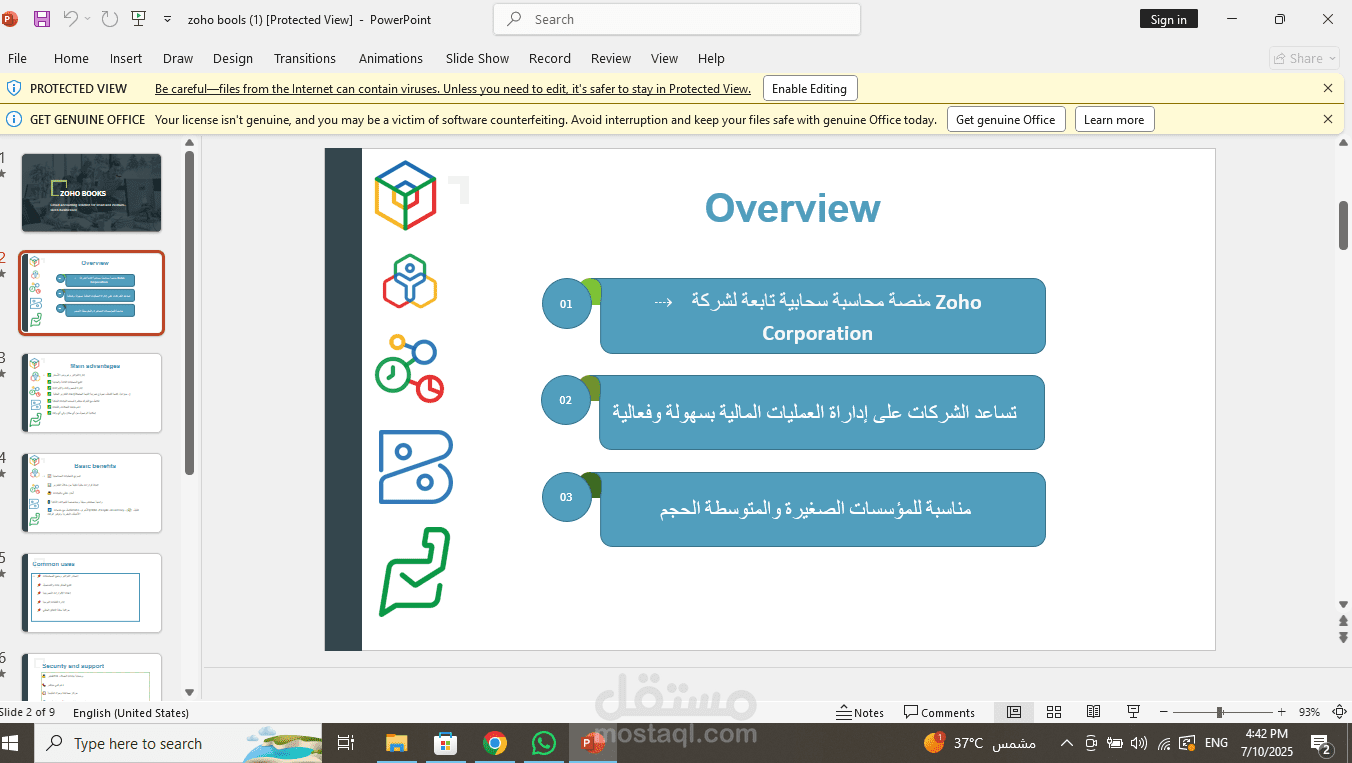Click the Redo icon

(109, 19)
